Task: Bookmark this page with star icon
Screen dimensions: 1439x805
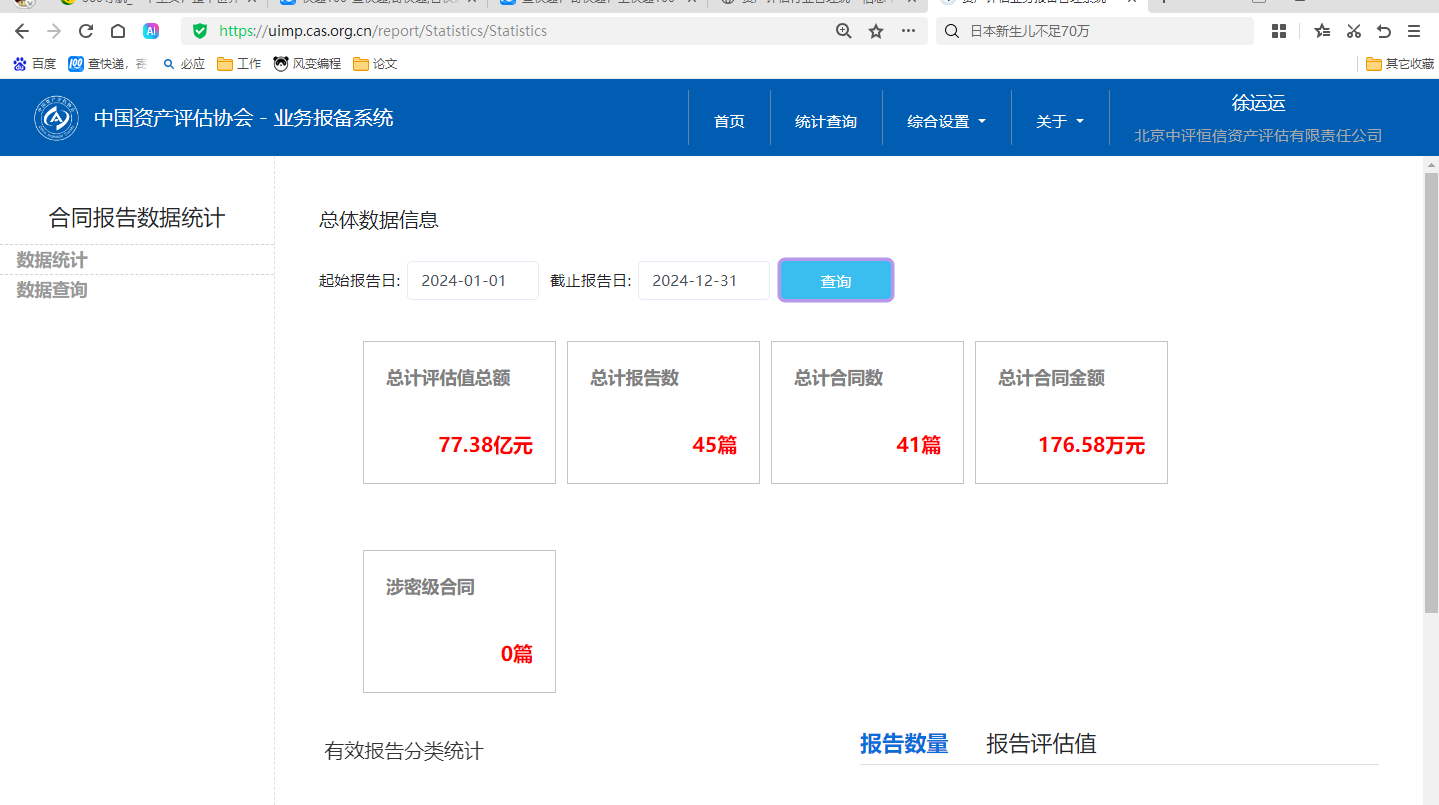Action: pos(876,31)
